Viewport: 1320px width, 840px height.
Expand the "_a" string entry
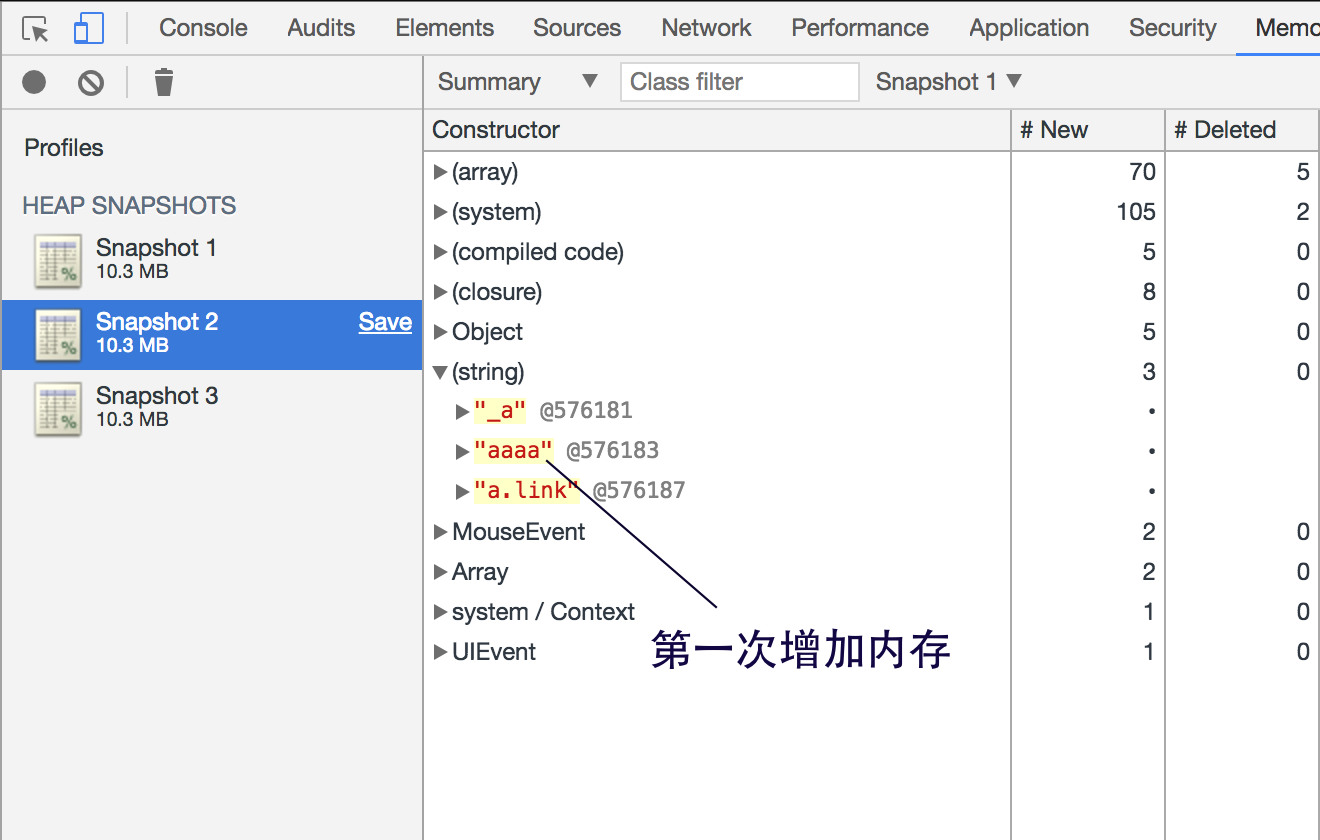coord(462,411)
